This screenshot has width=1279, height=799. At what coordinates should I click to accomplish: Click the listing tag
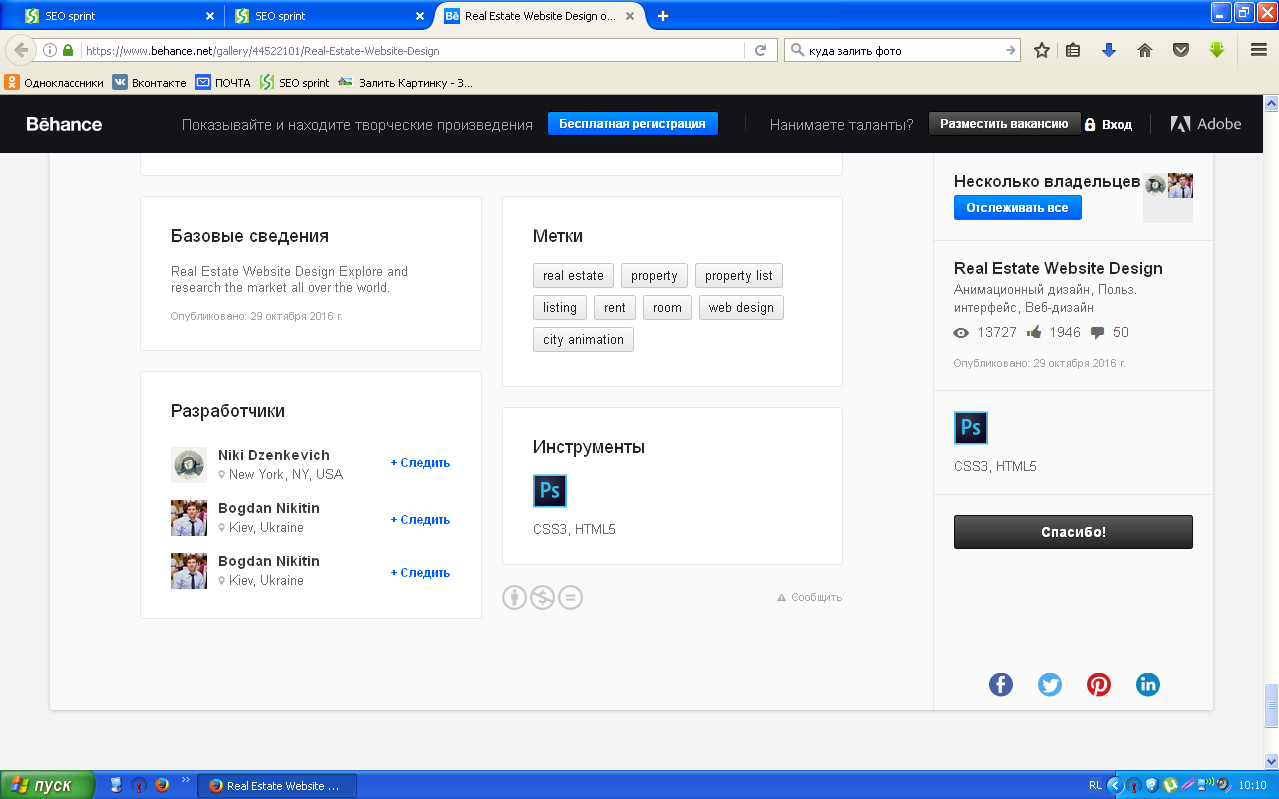click(x=560, y=308)
